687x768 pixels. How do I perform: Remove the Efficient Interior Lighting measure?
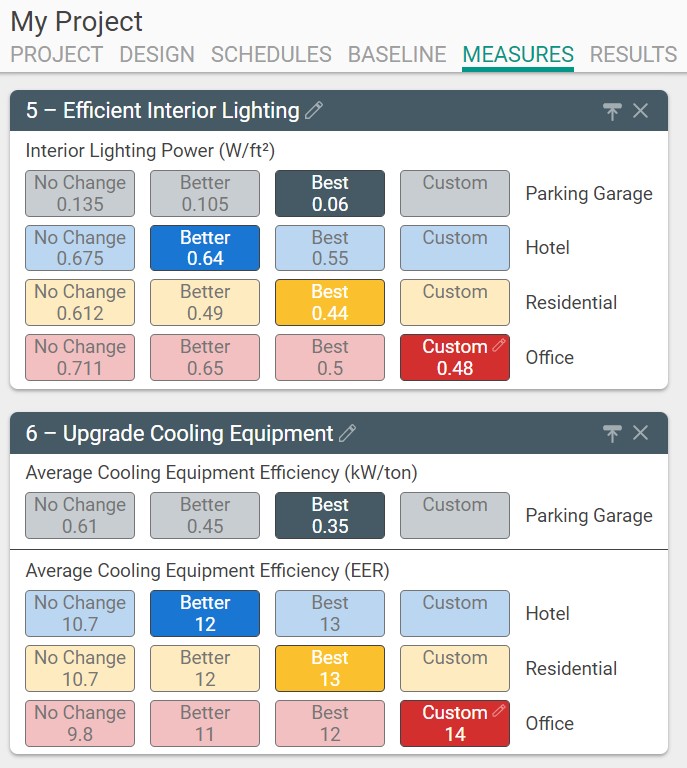pos(641,111)
